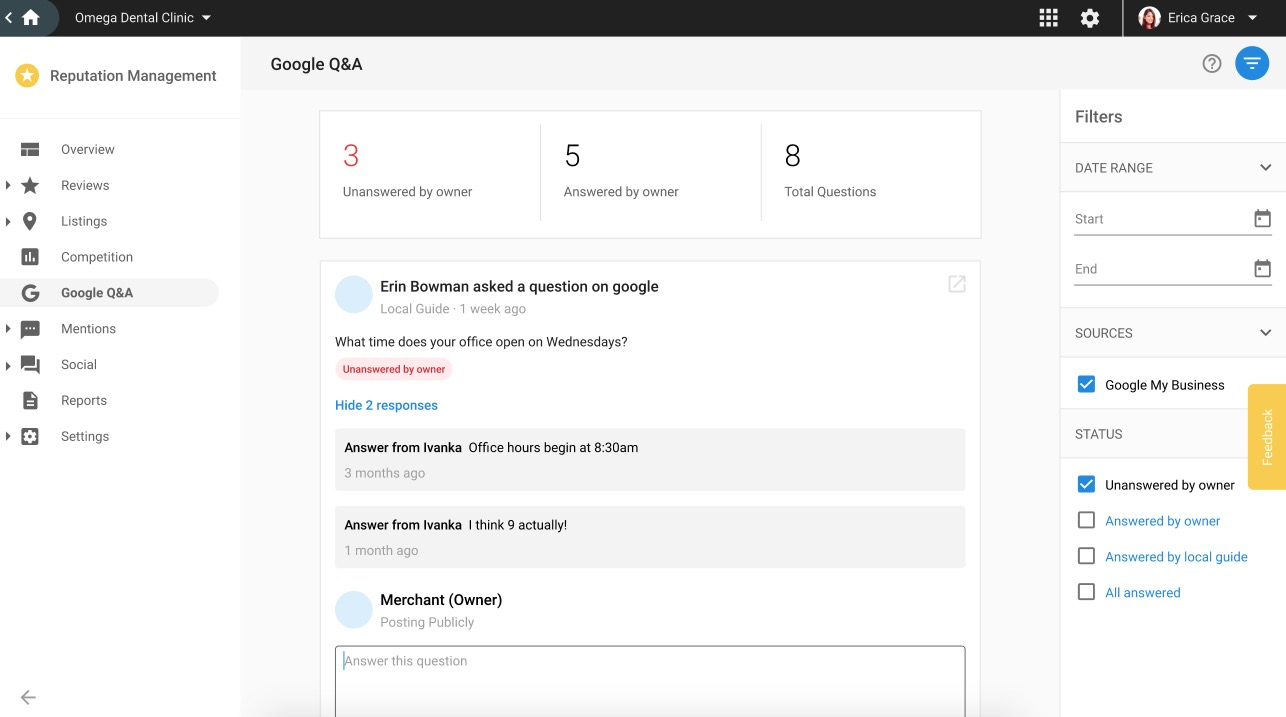Click the Overview sidebar icon
Image resolution: width=1286 pixels, height=717 pixels.
[30, 149]
